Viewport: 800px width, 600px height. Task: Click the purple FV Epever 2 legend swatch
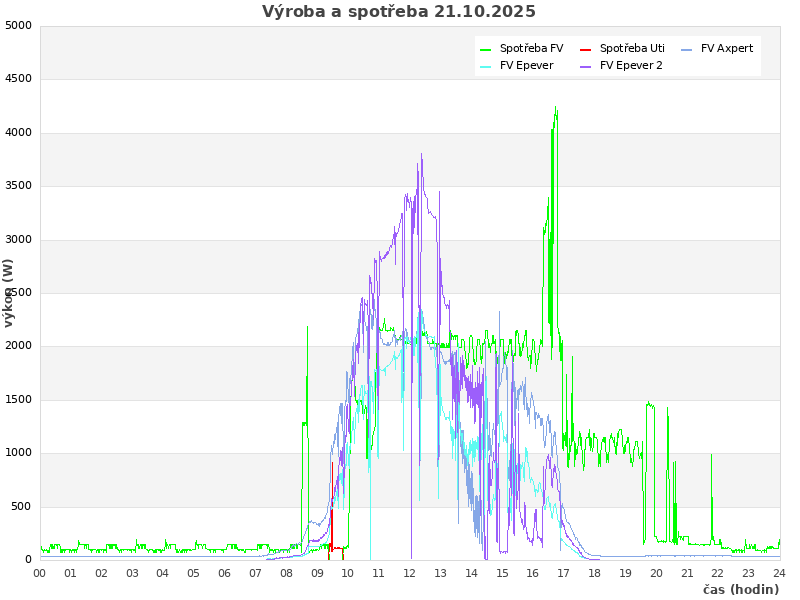tap(586, 67)
